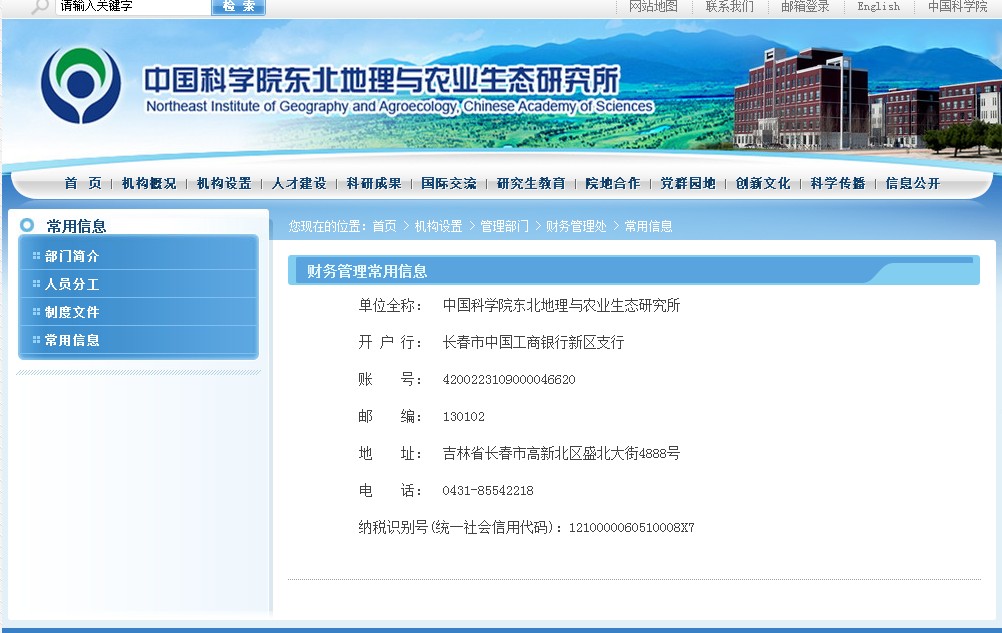Click the magnifier search icon
1002x633 pixels.
[39, 6]
